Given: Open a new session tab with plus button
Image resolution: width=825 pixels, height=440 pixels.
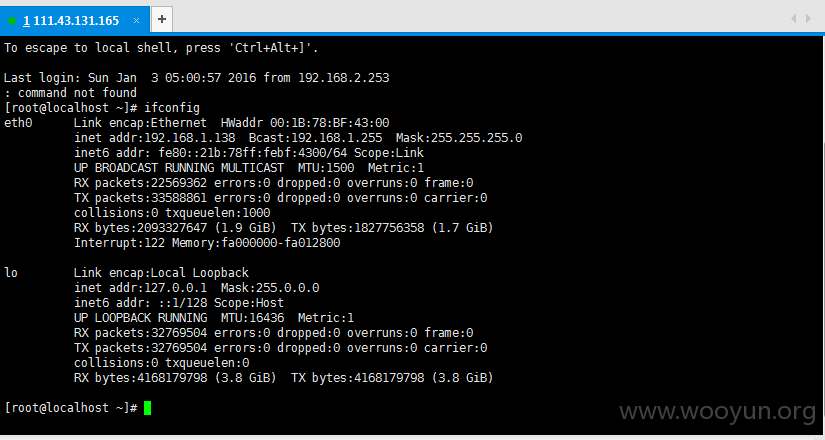Looking at the screenshot, I should click(x=162, y=19).
